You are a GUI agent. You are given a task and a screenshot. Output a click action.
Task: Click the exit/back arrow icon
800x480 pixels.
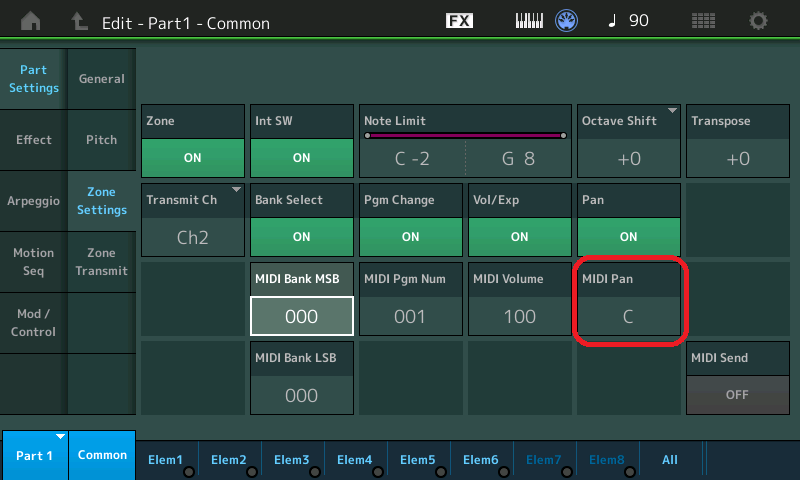(80, 21)
